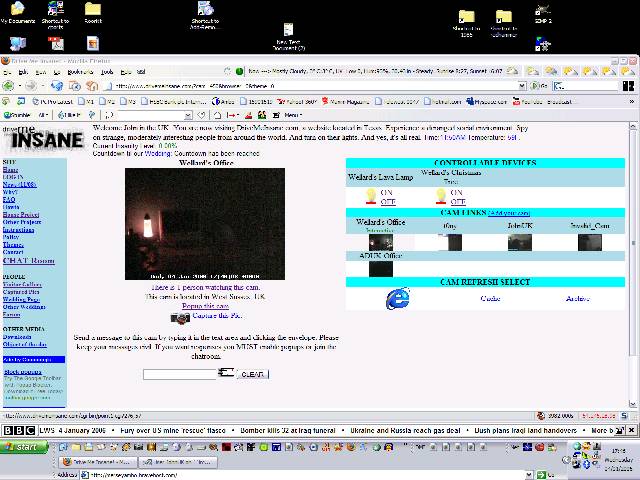This screenshot has width=640, height=480.
Task: Click the bookmarks toolbar overflow chevron
Action: [x=632, y=101]
